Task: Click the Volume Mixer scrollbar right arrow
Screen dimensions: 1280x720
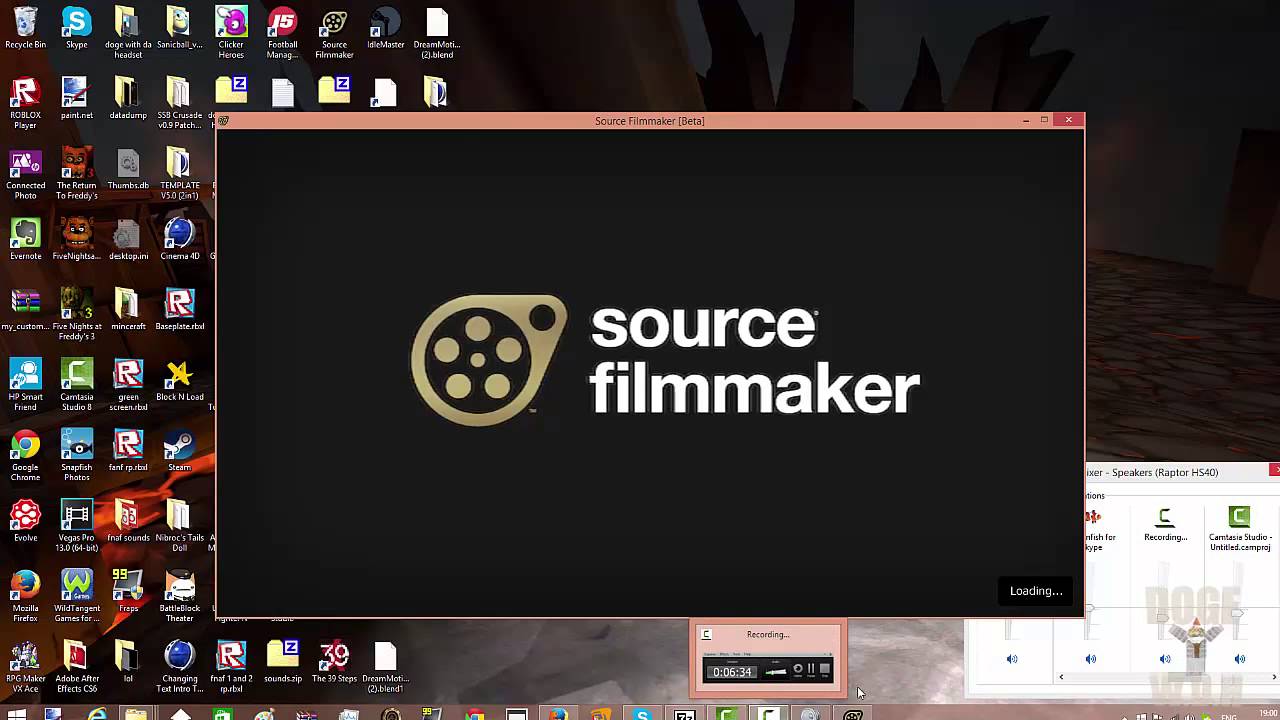Action: [1274, 677]
